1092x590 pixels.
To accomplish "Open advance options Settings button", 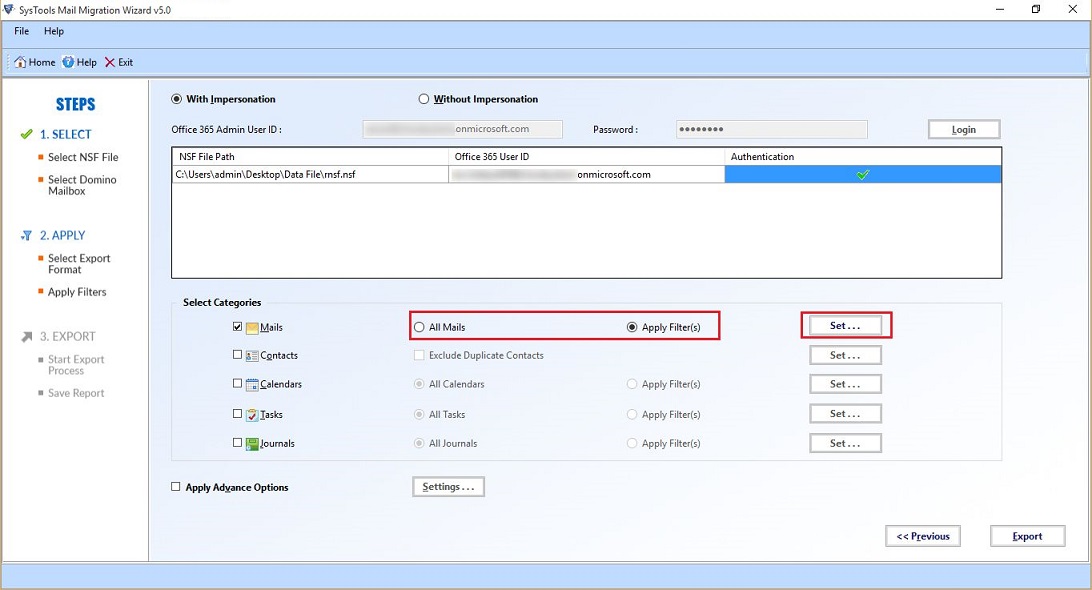I will pyautogui.click(x=448, y=487).
